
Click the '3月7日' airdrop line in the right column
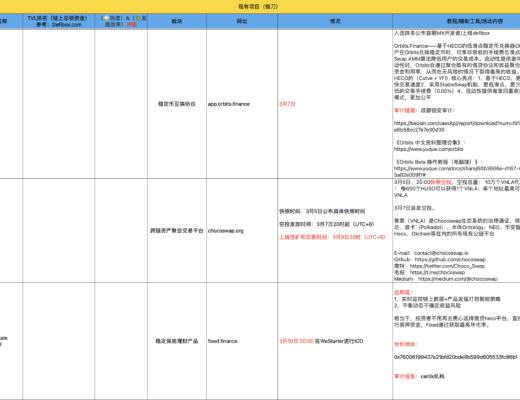click(x=414, y=208)
